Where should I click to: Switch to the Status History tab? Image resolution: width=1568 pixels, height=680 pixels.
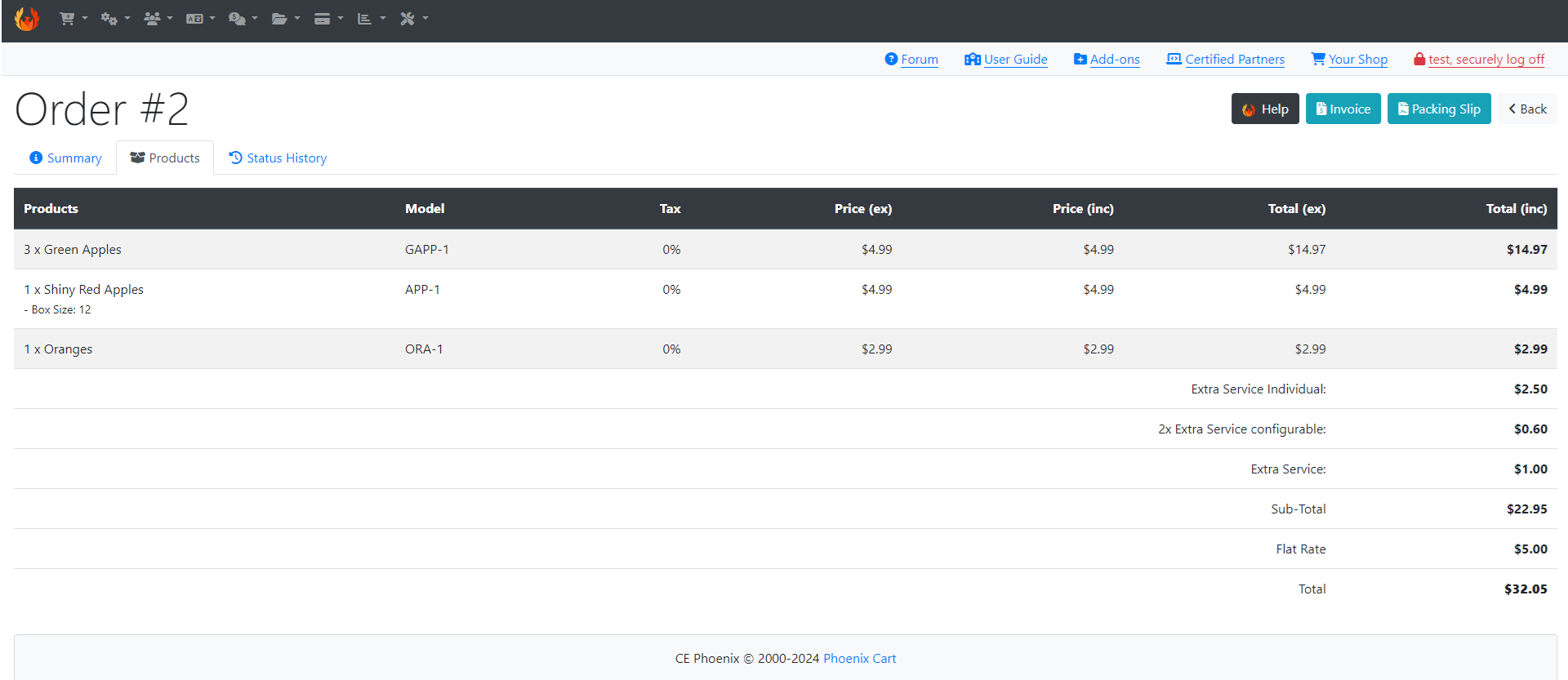pyautogui.click(x=278, y=158)
